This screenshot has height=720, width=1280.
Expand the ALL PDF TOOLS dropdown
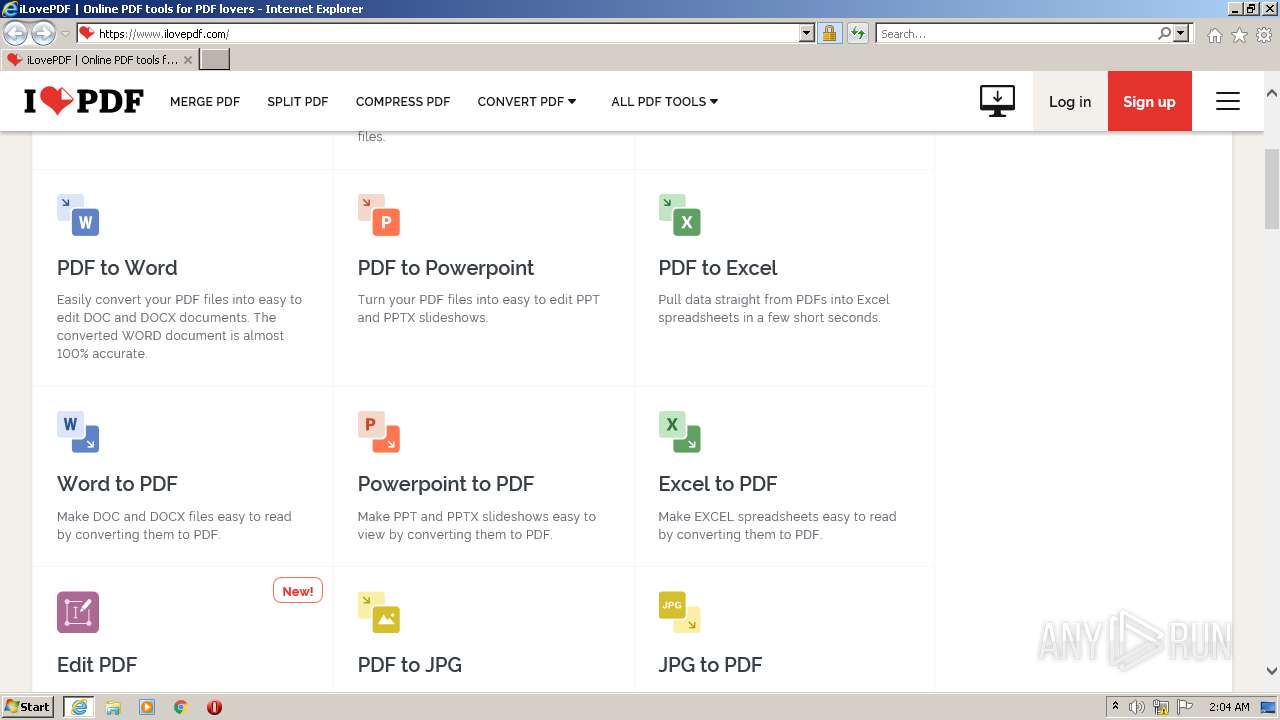[x=665, y=102]
